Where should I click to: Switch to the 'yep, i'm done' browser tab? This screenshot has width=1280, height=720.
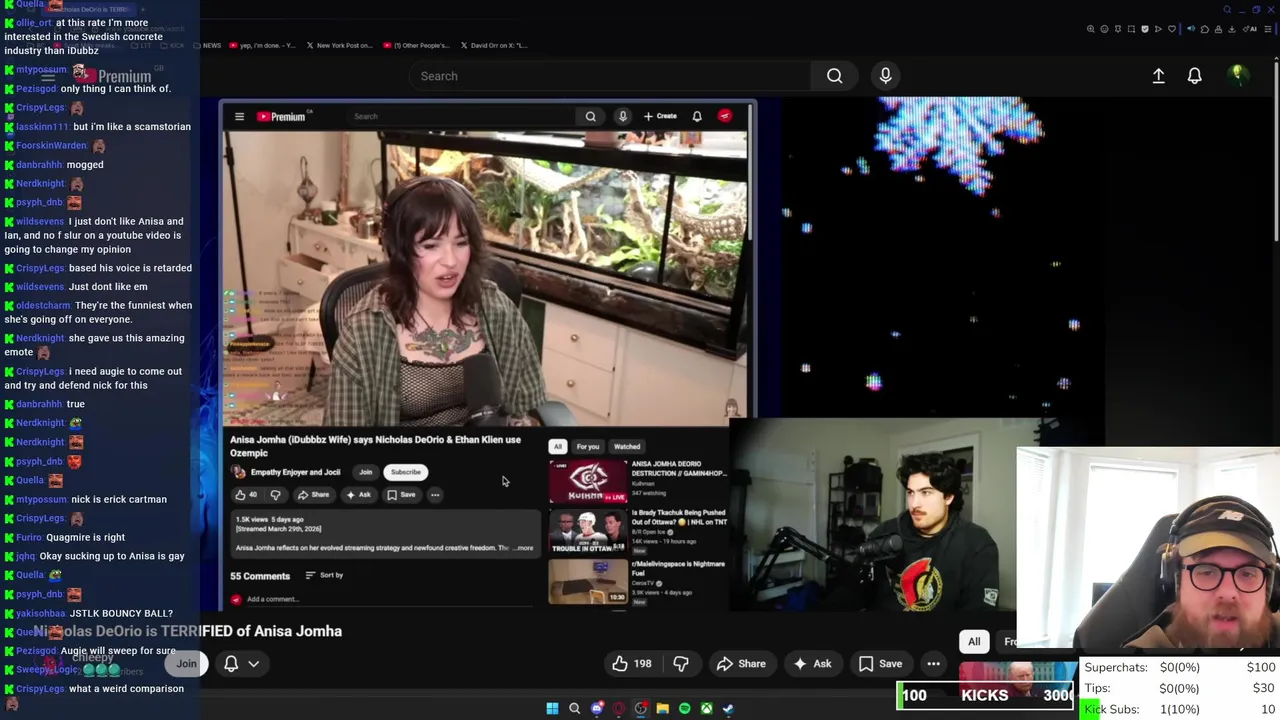263,45
